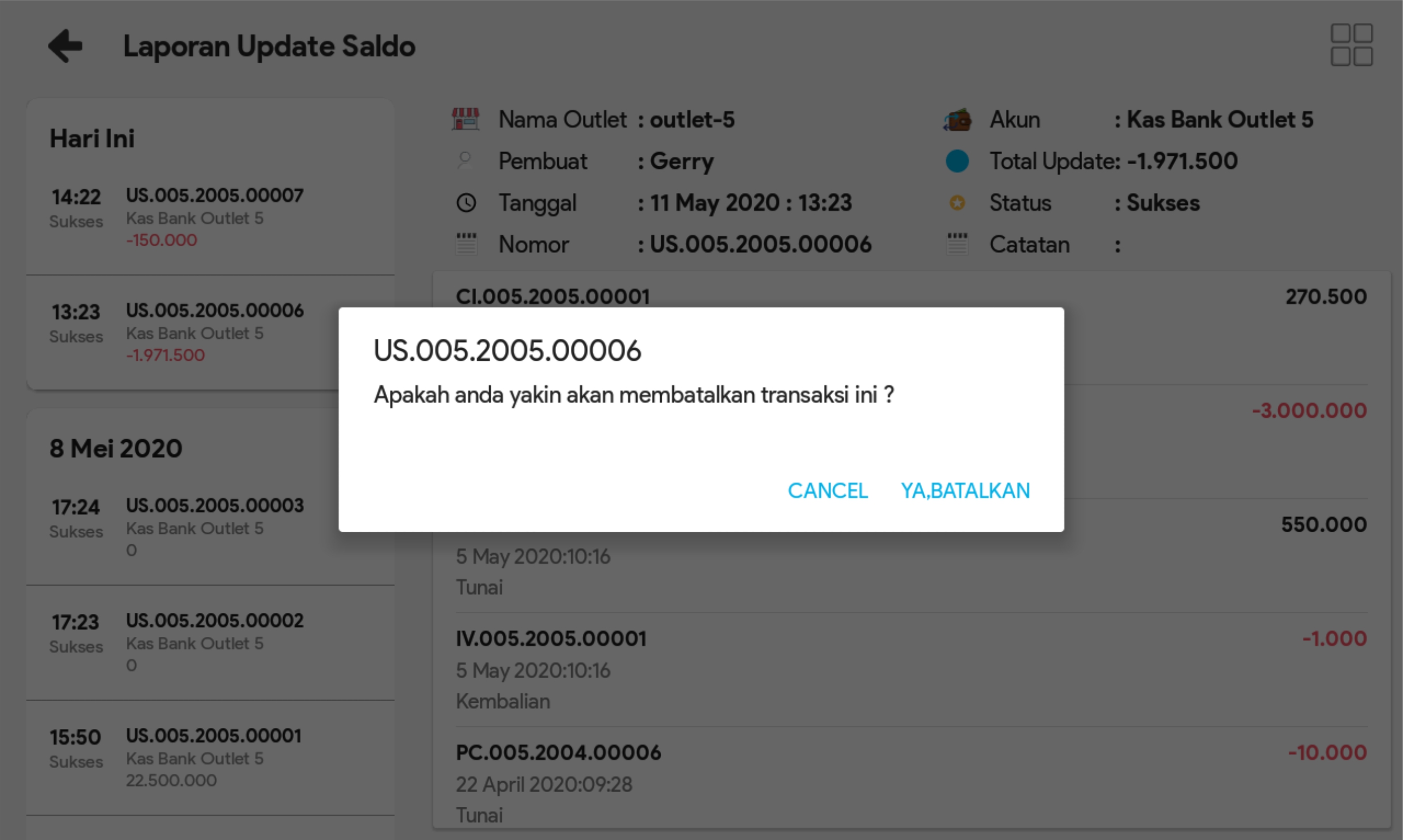Click the clock icon beside Tanggal
The image size is (1403, 840).
pyautogui.click(x=466, y=203)
